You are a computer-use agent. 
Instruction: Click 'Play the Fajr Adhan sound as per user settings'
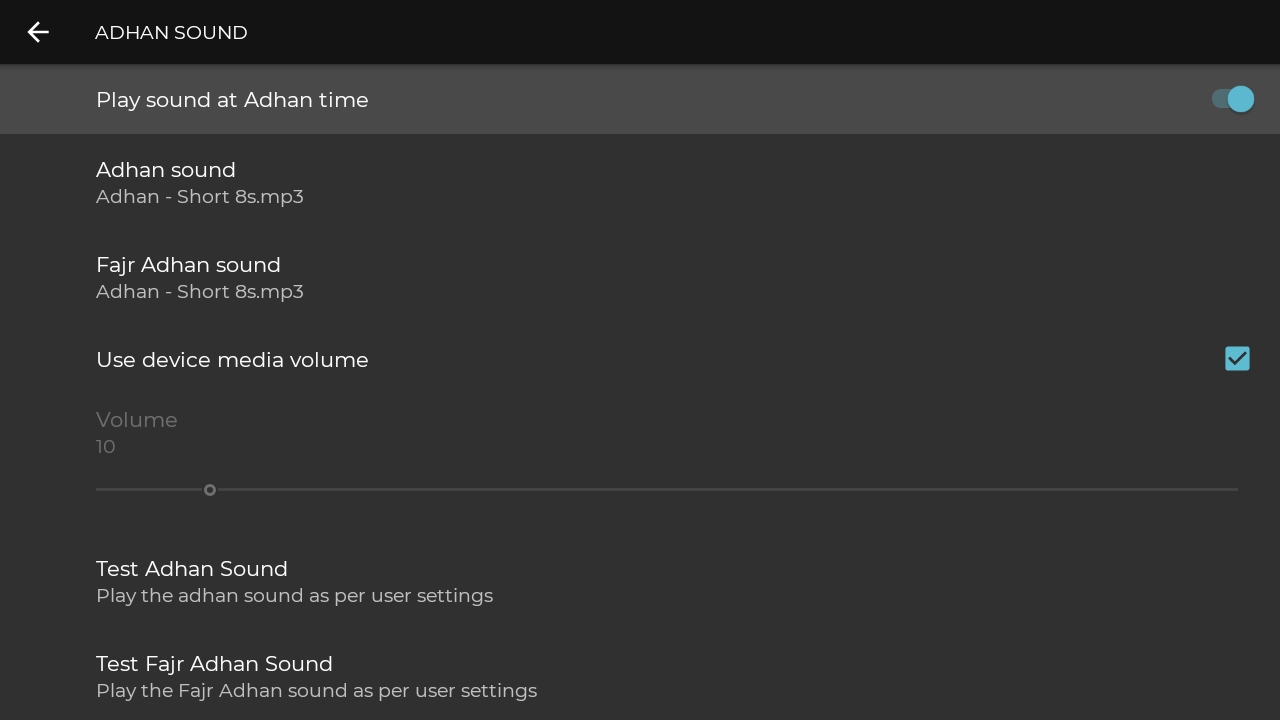(x=316, y=691)
